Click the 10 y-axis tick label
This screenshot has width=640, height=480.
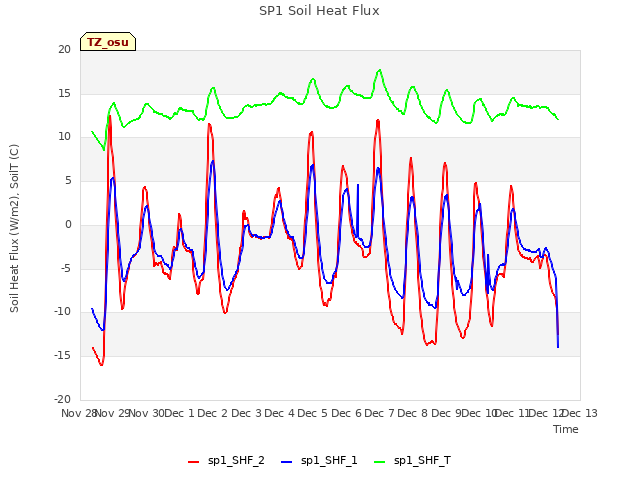[64, 137]
